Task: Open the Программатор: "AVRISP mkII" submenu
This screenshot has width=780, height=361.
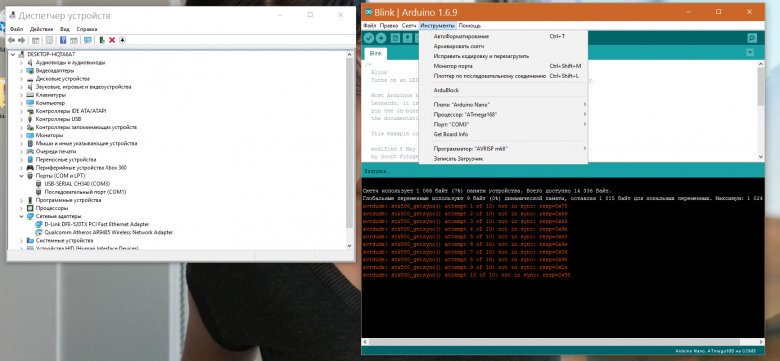Action: pos(503,149)
